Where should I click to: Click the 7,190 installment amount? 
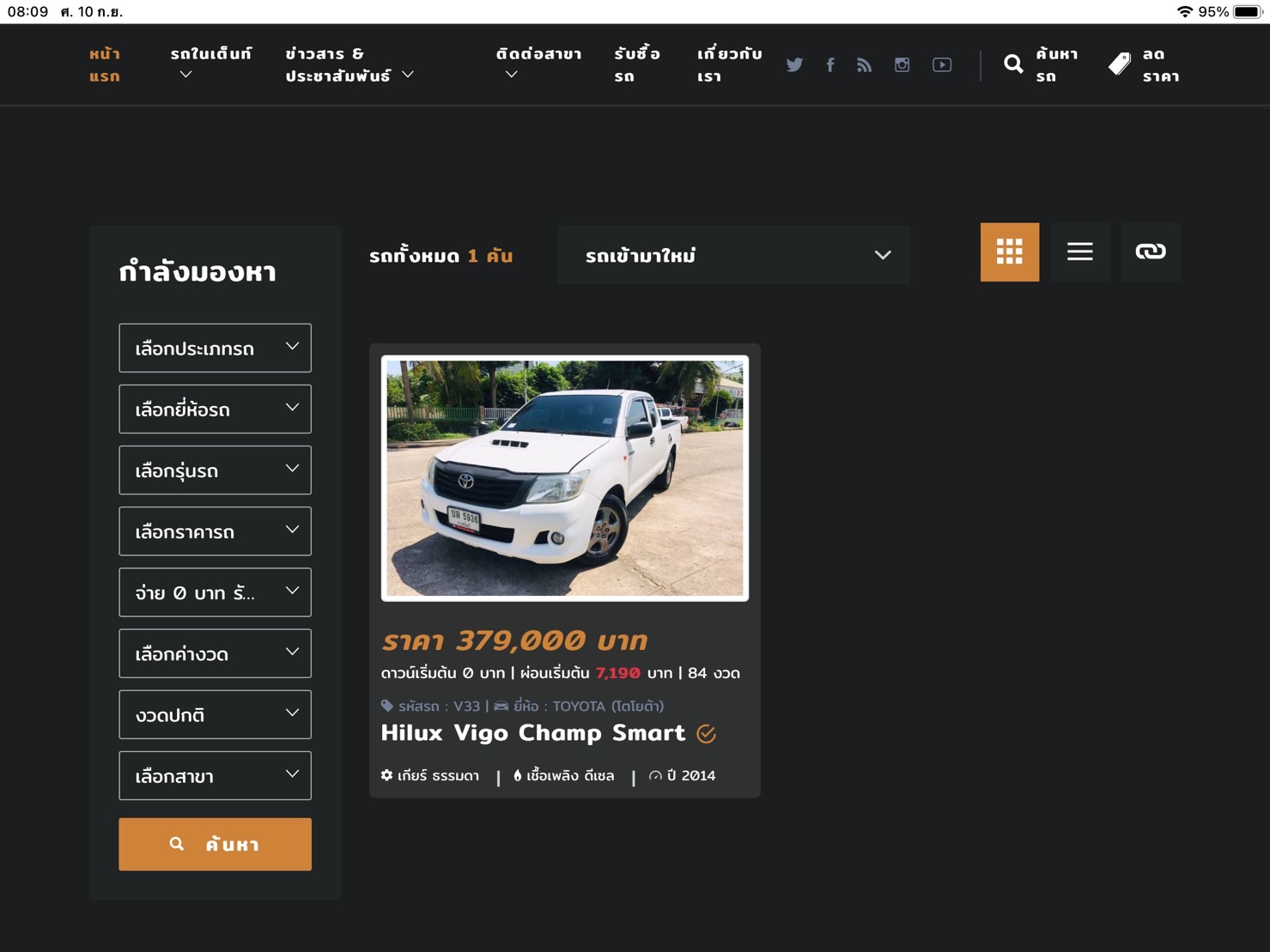click(618, 673)
